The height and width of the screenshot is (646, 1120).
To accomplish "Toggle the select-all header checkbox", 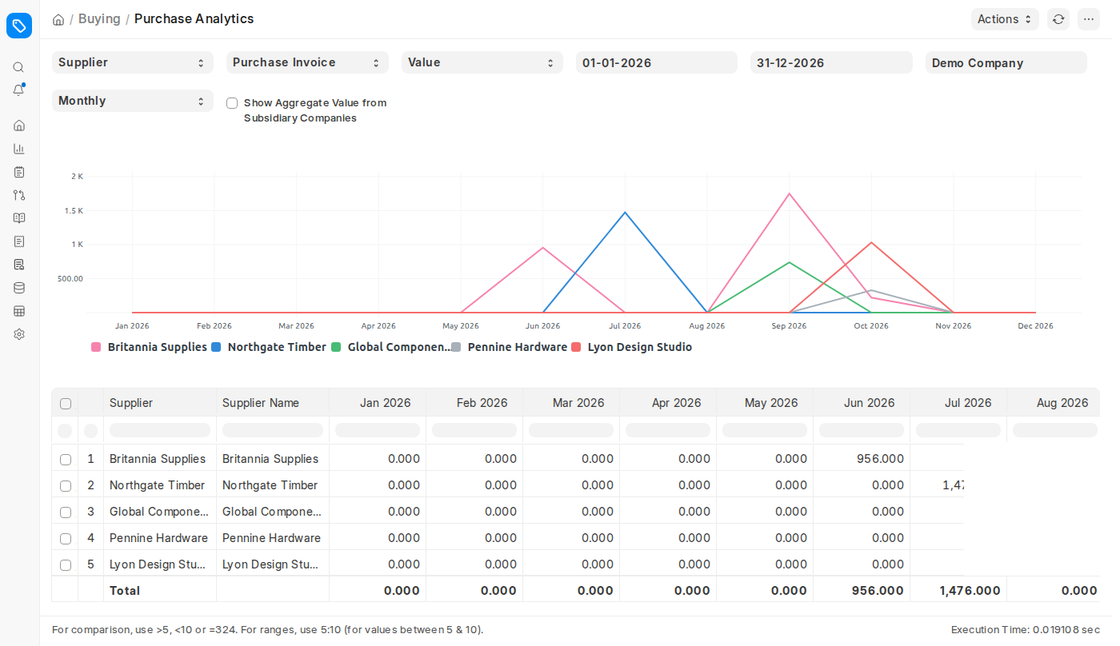I will (x=66, y=404).
